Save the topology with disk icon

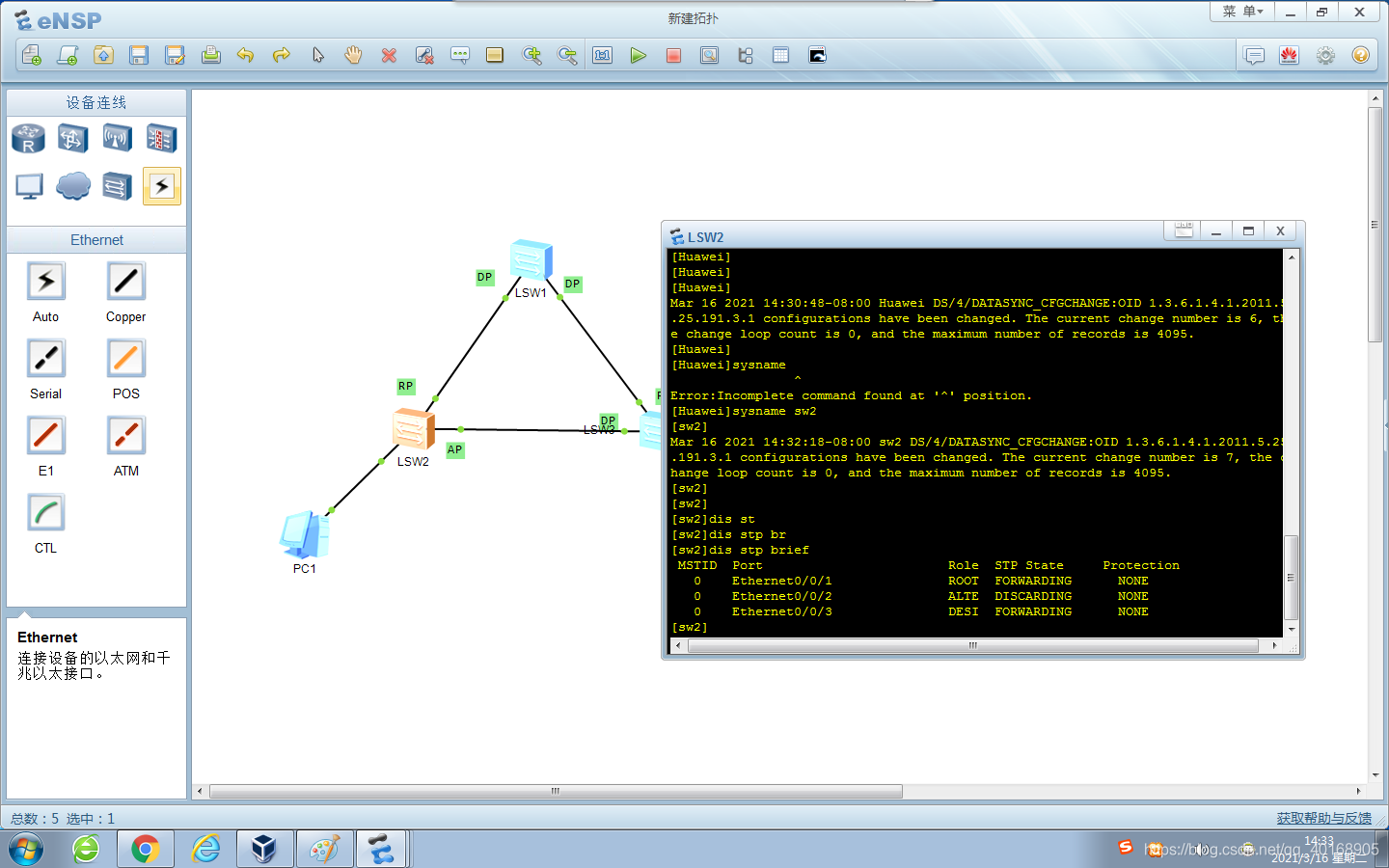tap(139, 55)
